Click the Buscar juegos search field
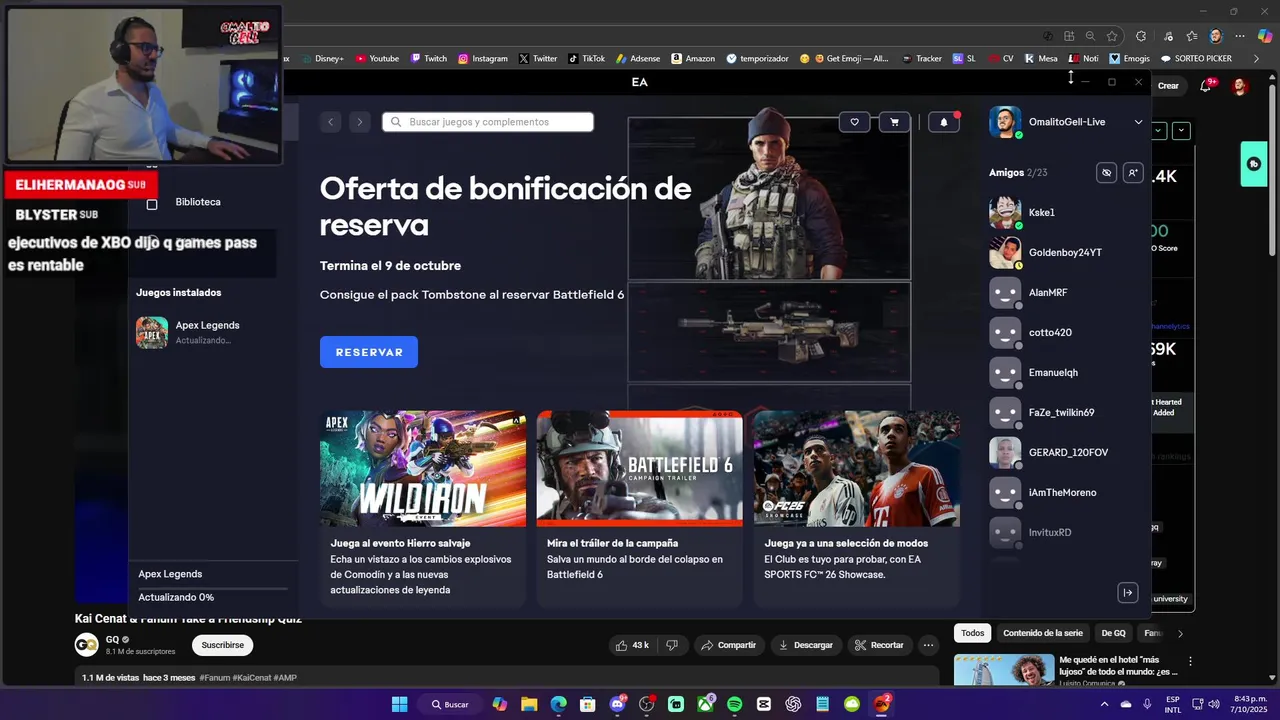Viewport: 1280px width, 720px height. point(488,122)
